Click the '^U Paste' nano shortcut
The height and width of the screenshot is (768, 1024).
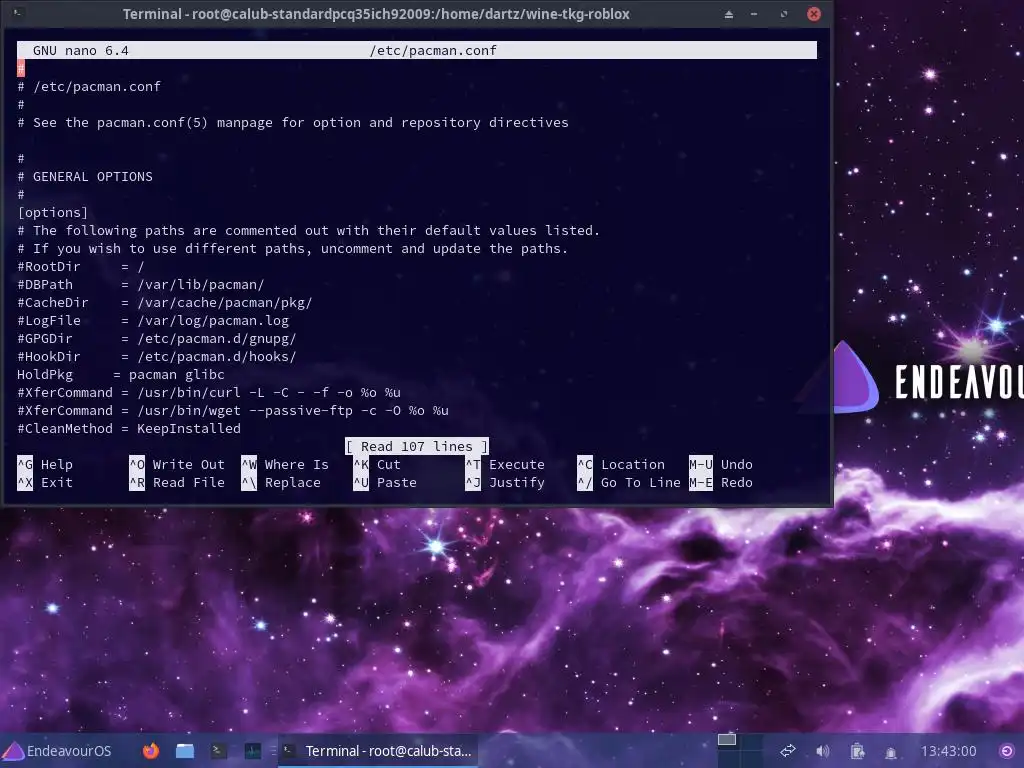coord(385,483)
